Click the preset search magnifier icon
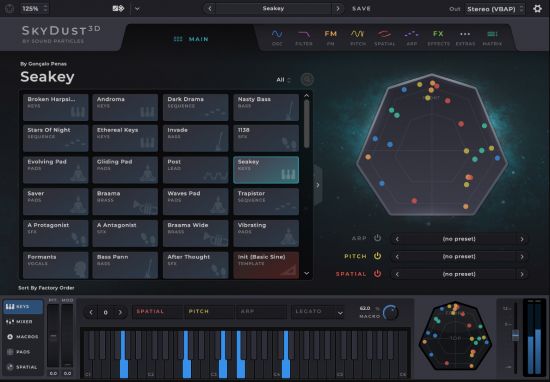The image size is (550, 382). point(307,80)
